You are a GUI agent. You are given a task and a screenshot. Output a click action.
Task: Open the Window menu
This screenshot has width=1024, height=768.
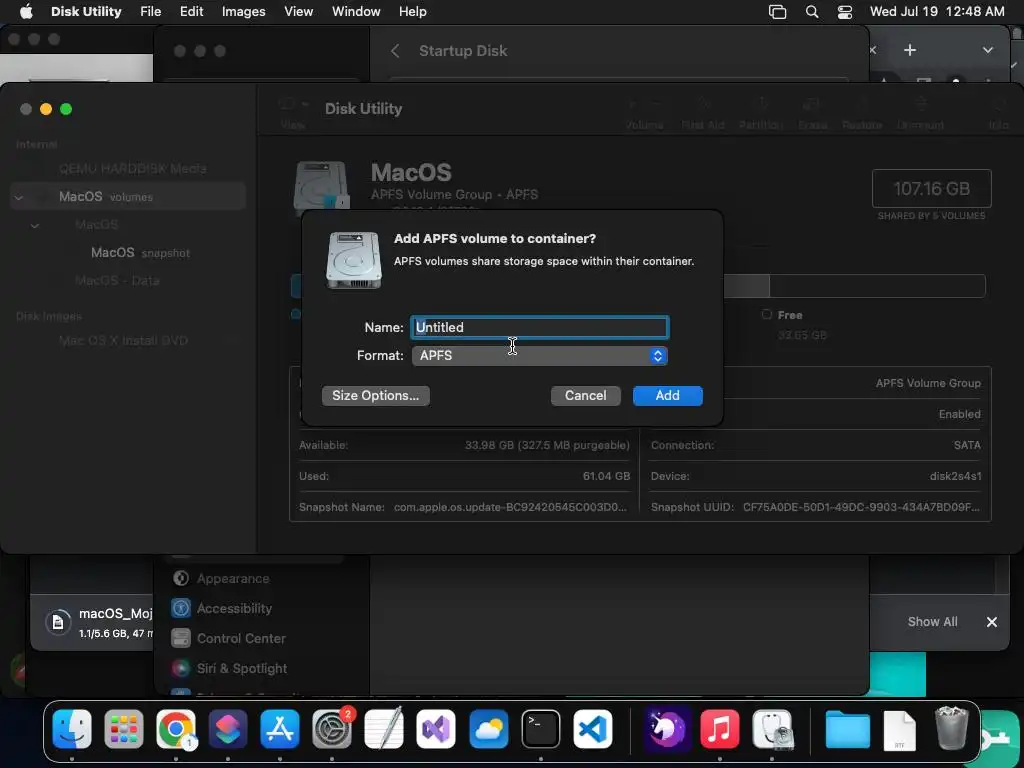tap(356, 11)
